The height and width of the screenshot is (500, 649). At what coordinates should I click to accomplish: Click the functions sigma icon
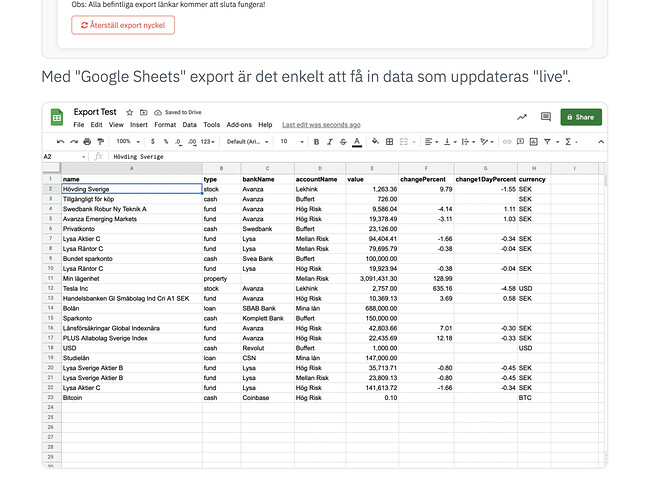pyautogui.click(x=568, y=142)
